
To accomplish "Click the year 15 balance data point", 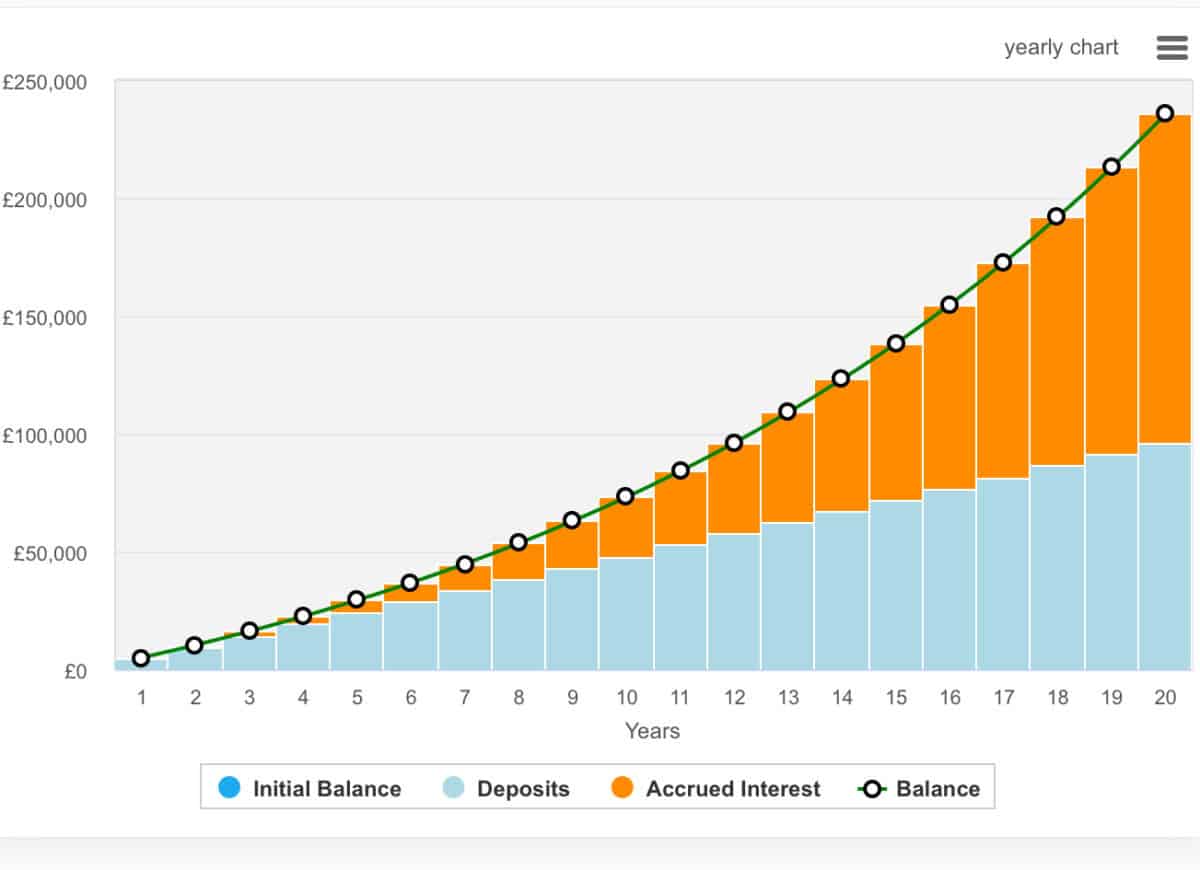I will click(896, 343).
